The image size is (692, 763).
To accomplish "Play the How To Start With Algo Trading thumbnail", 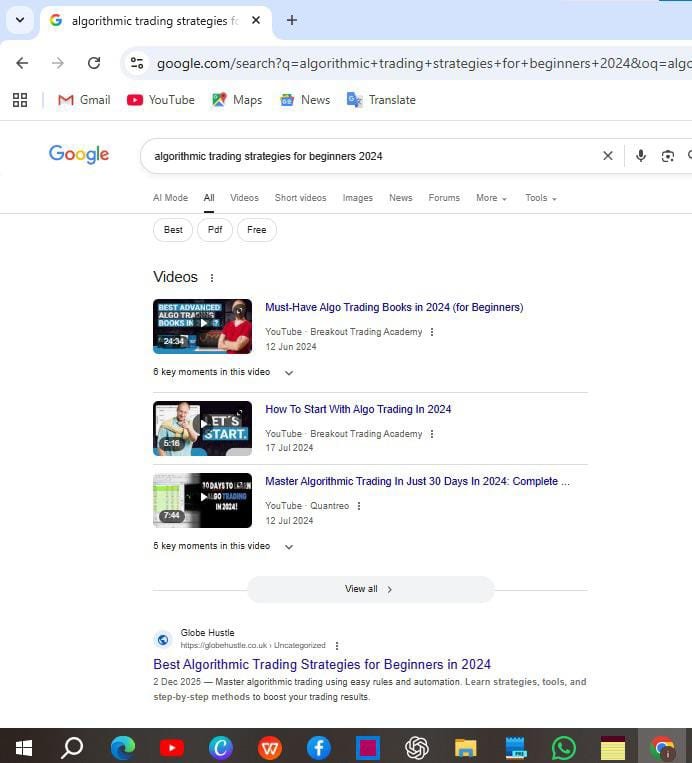I will click(x=202, y=428).
